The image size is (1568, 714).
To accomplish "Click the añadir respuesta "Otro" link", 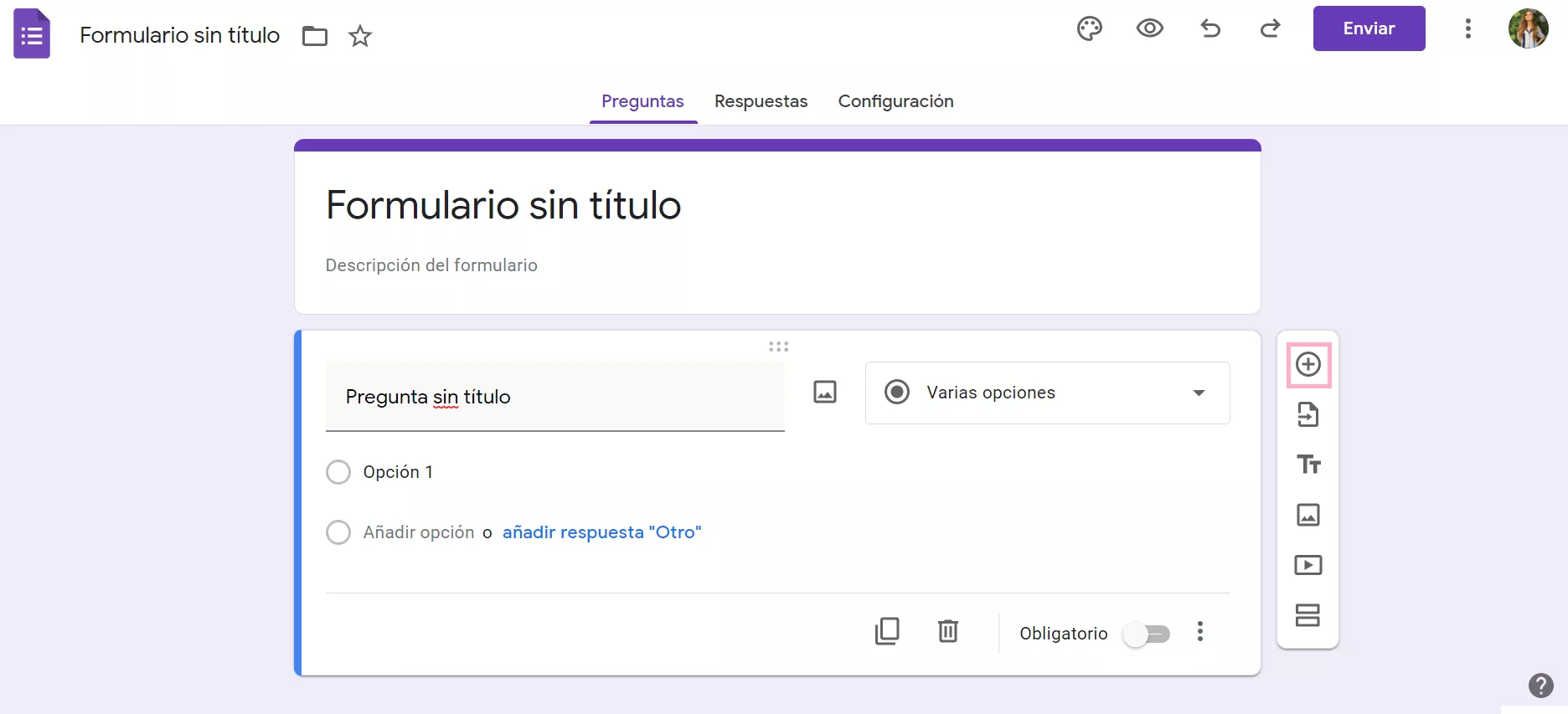I will click(602, 532).
